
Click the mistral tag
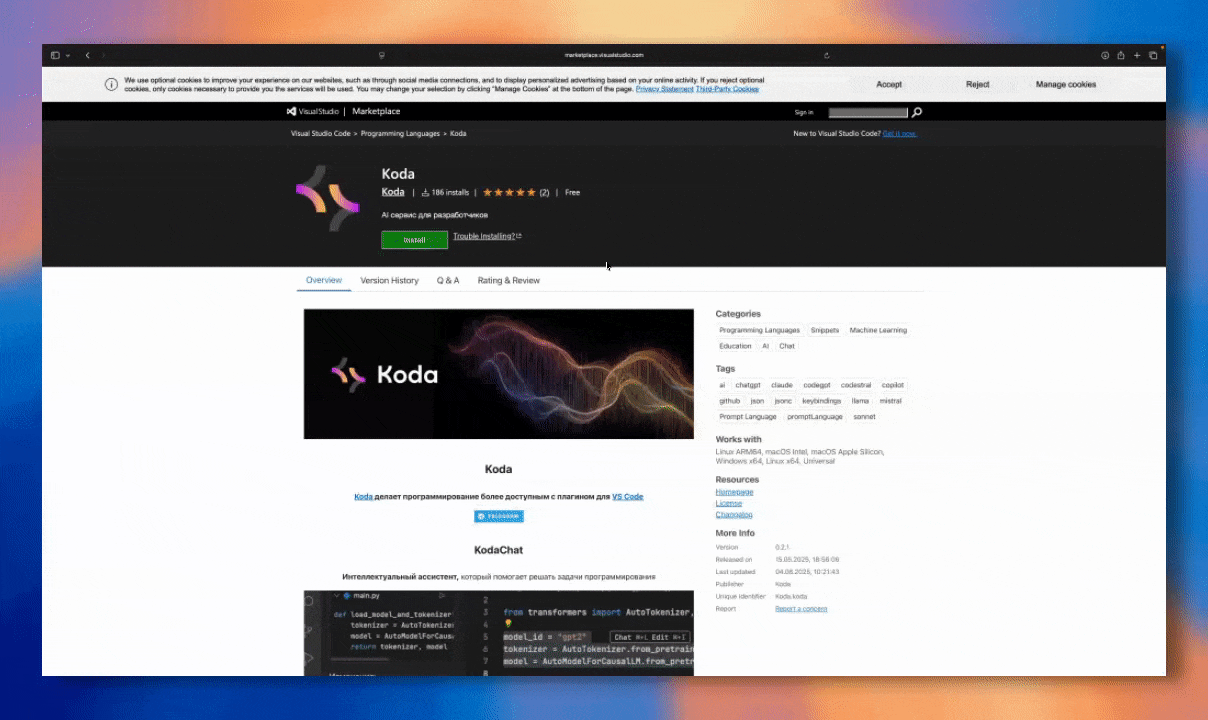click(891, 401)
